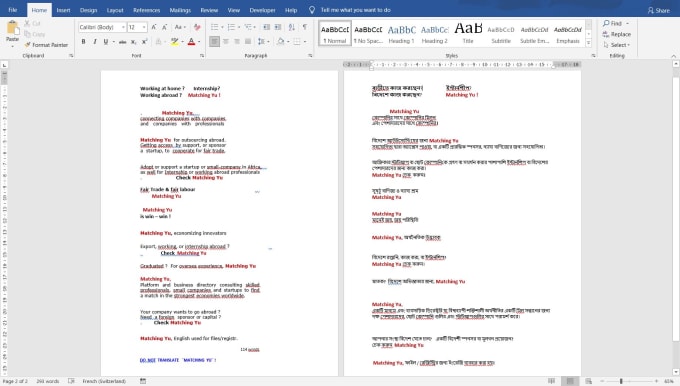Toggle Underline formatting
Screen dimensions: 680x386
coord(105,42)
